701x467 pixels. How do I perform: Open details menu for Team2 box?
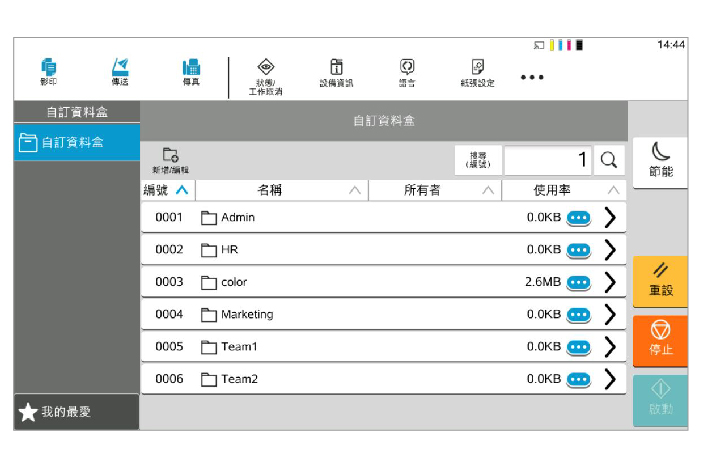(x=579, y=379)
